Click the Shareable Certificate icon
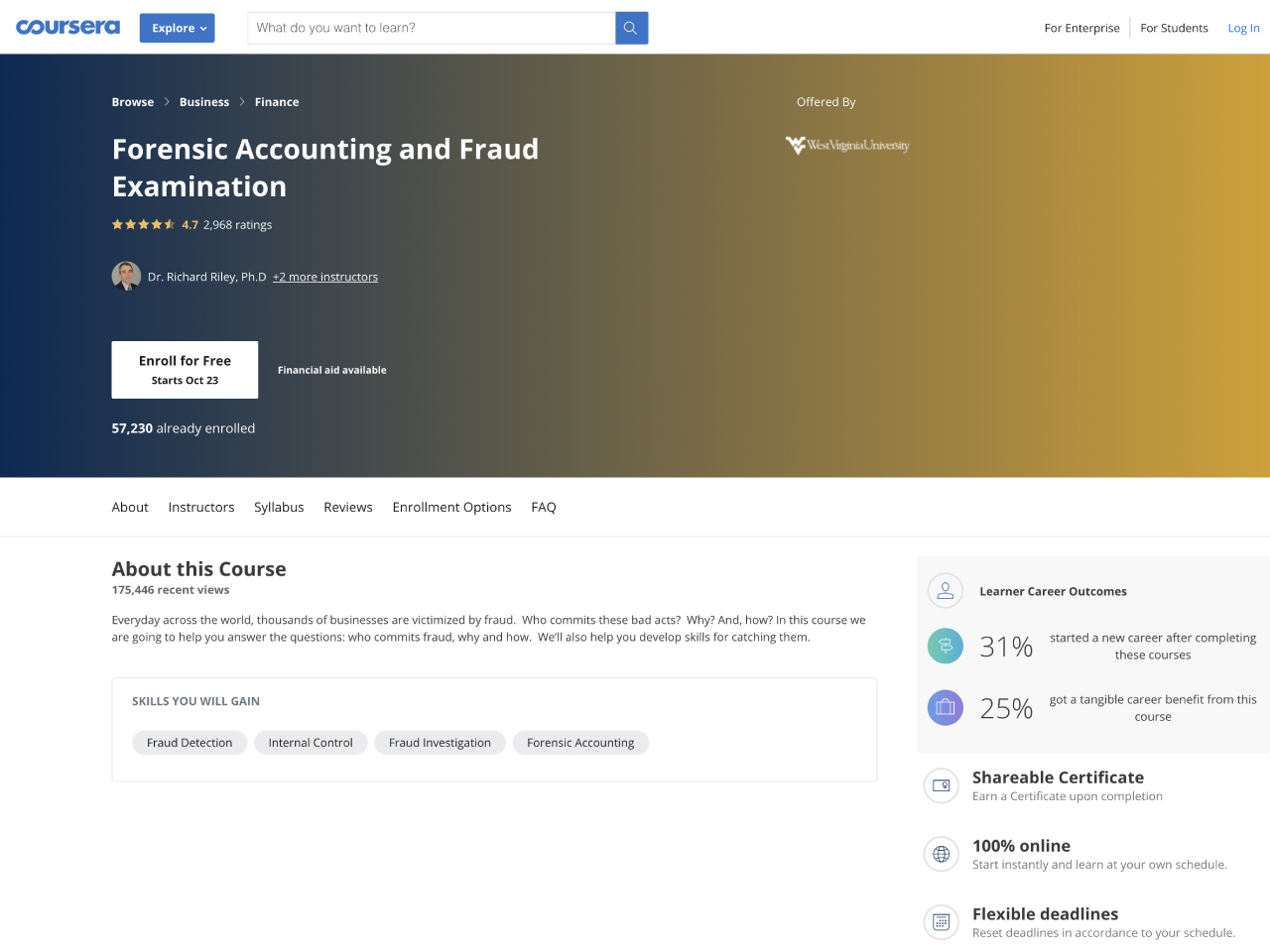Image resolution: width=1270 pixels, height=952 pixels. coord(942,785)
